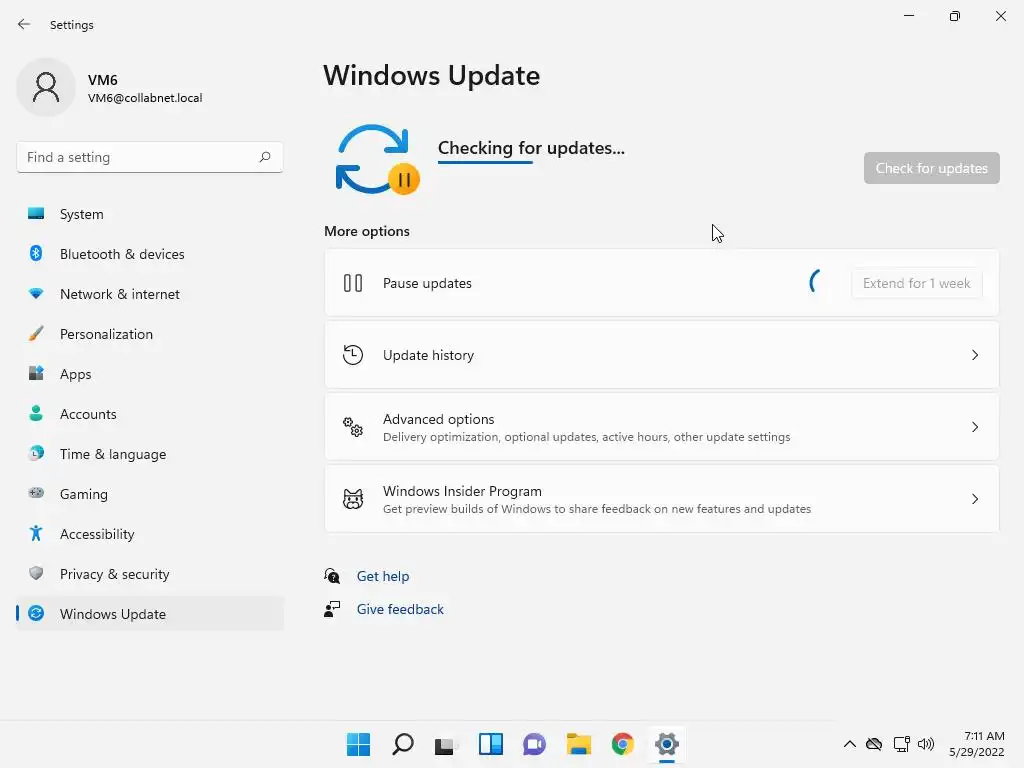Viewport: 1024px width, 768px height.
Task: Click the VM6 user avatar icon
Action: [x=46, y=87]
